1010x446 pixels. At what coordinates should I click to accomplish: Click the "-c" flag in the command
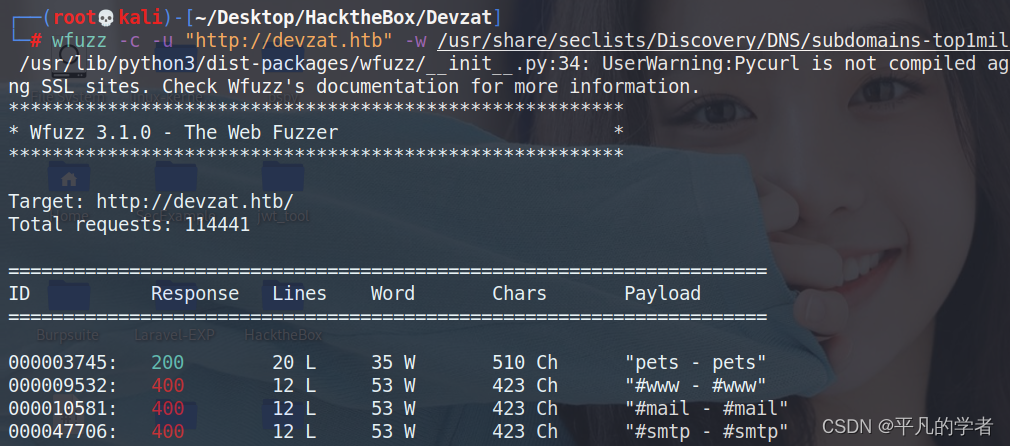129,41
